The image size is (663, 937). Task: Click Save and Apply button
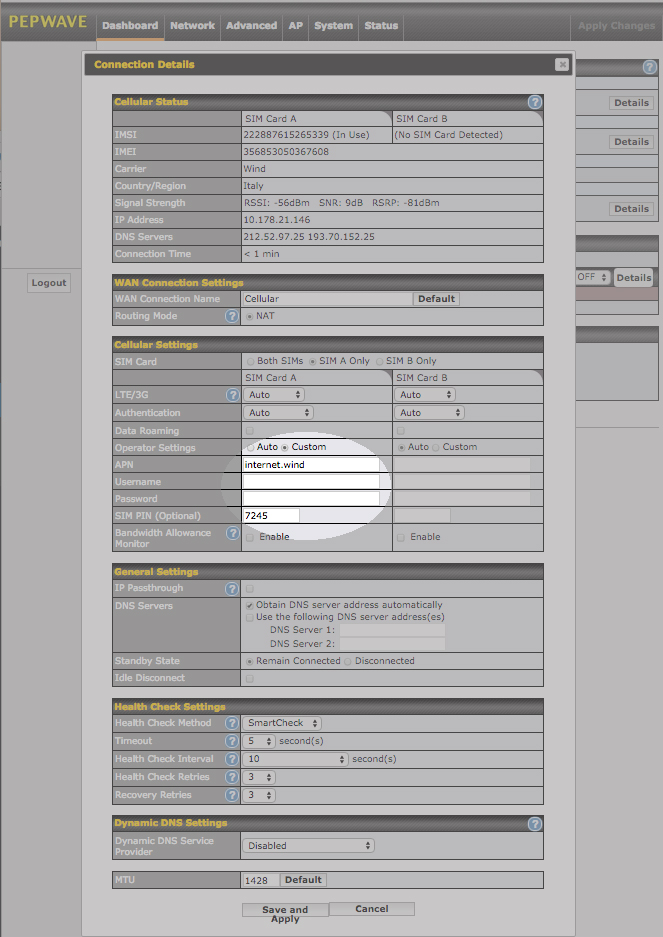click(285, 910)
